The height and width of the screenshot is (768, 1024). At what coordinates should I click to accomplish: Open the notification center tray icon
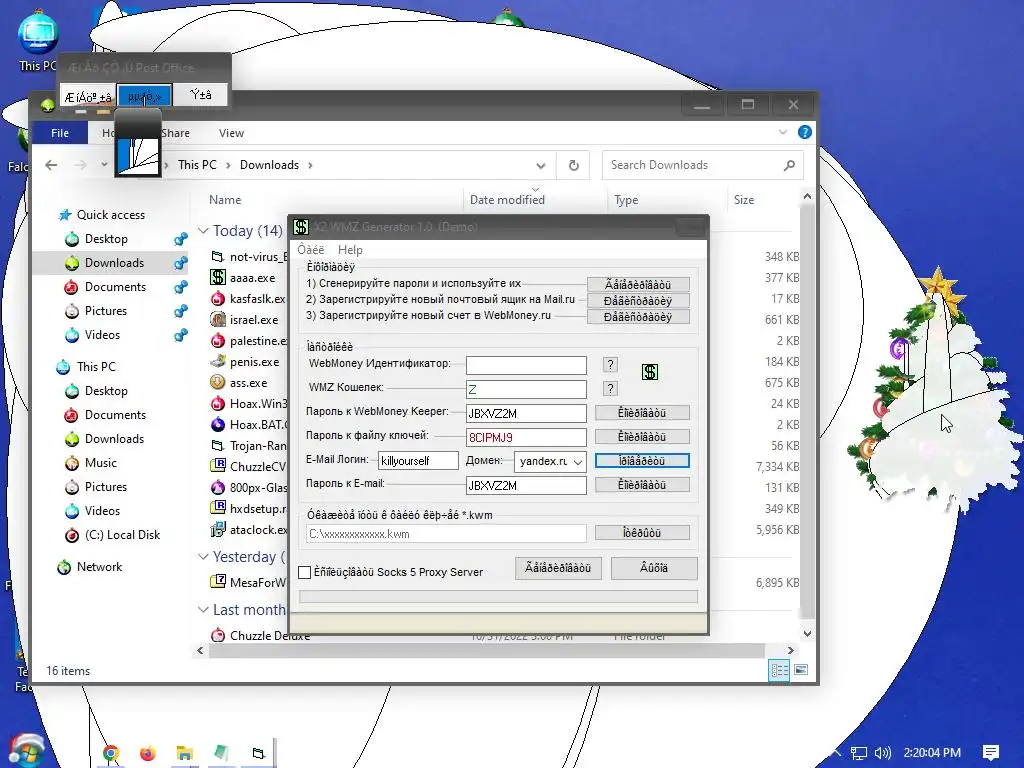[x=991, y=753]
